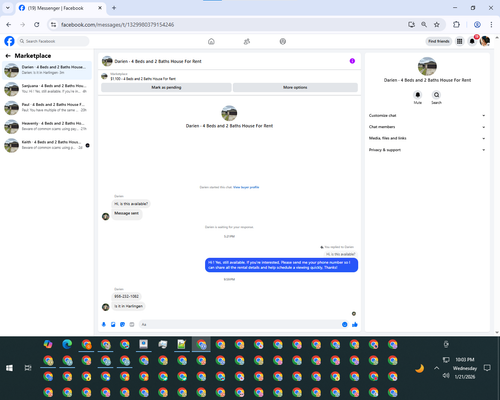The image size is (500, 400).
Task: Choose a sticker from the composer
Action: [x=122, y=324]
